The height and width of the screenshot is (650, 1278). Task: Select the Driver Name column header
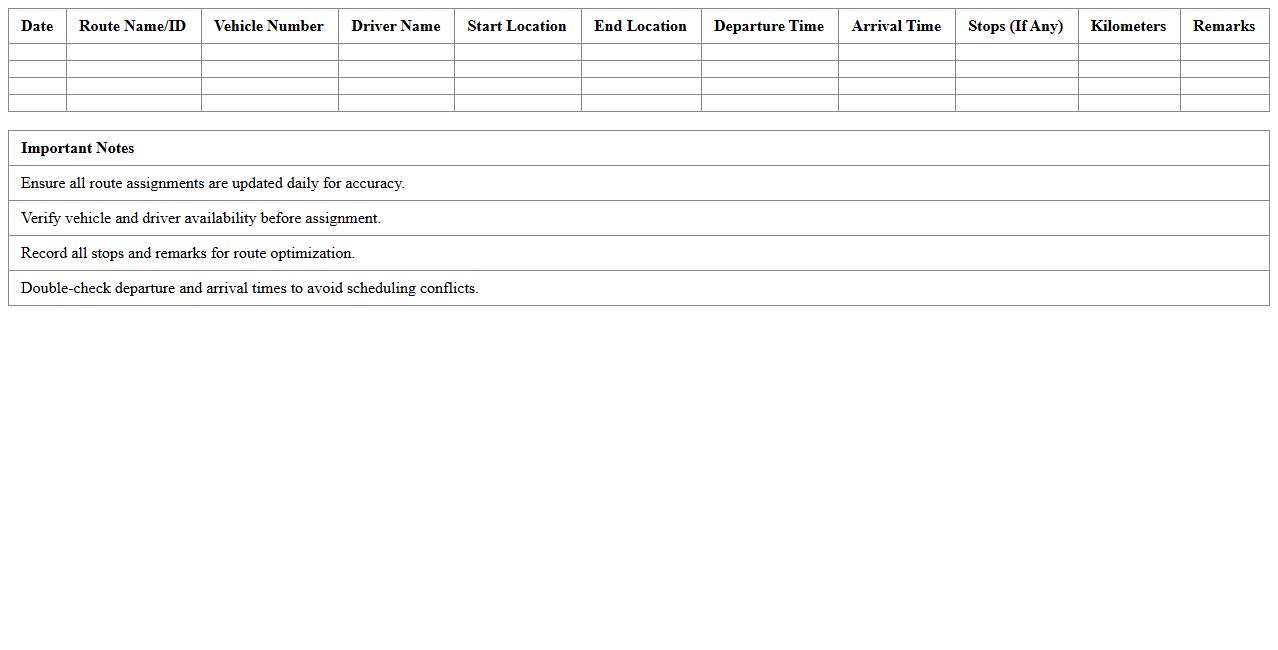point(395,26)
